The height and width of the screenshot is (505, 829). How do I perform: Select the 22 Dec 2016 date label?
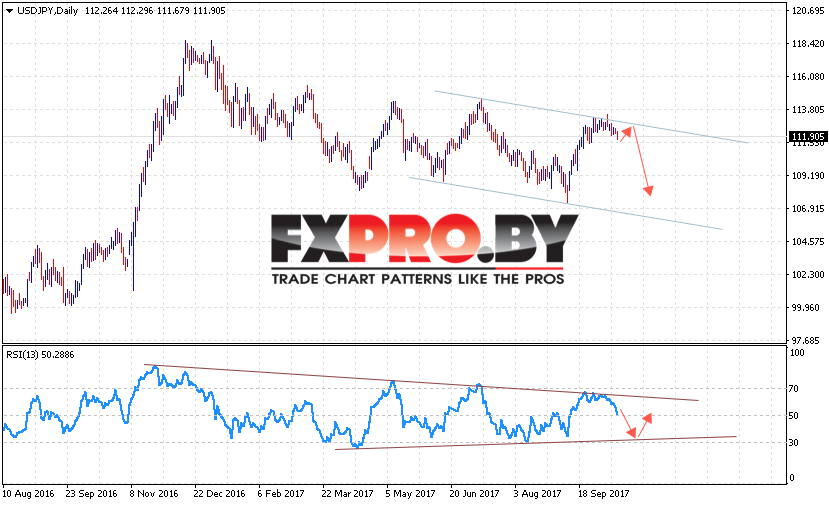point(219,494)
